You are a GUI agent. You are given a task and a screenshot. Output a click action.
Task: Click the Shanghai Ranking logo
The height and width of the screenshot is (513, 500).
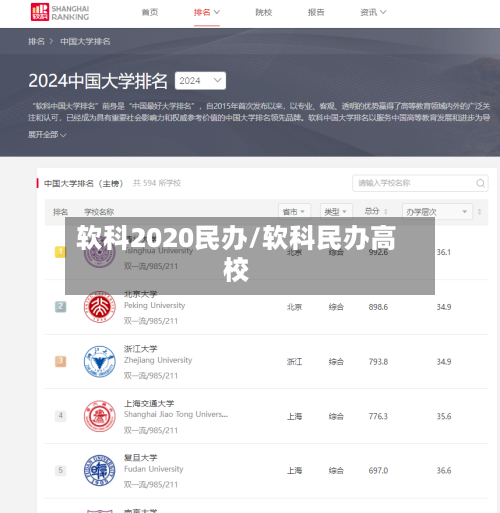(60, 12)
